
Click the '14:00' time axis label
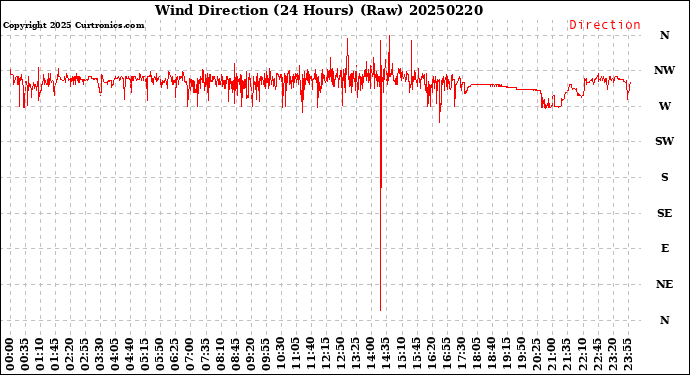(370, 355)
